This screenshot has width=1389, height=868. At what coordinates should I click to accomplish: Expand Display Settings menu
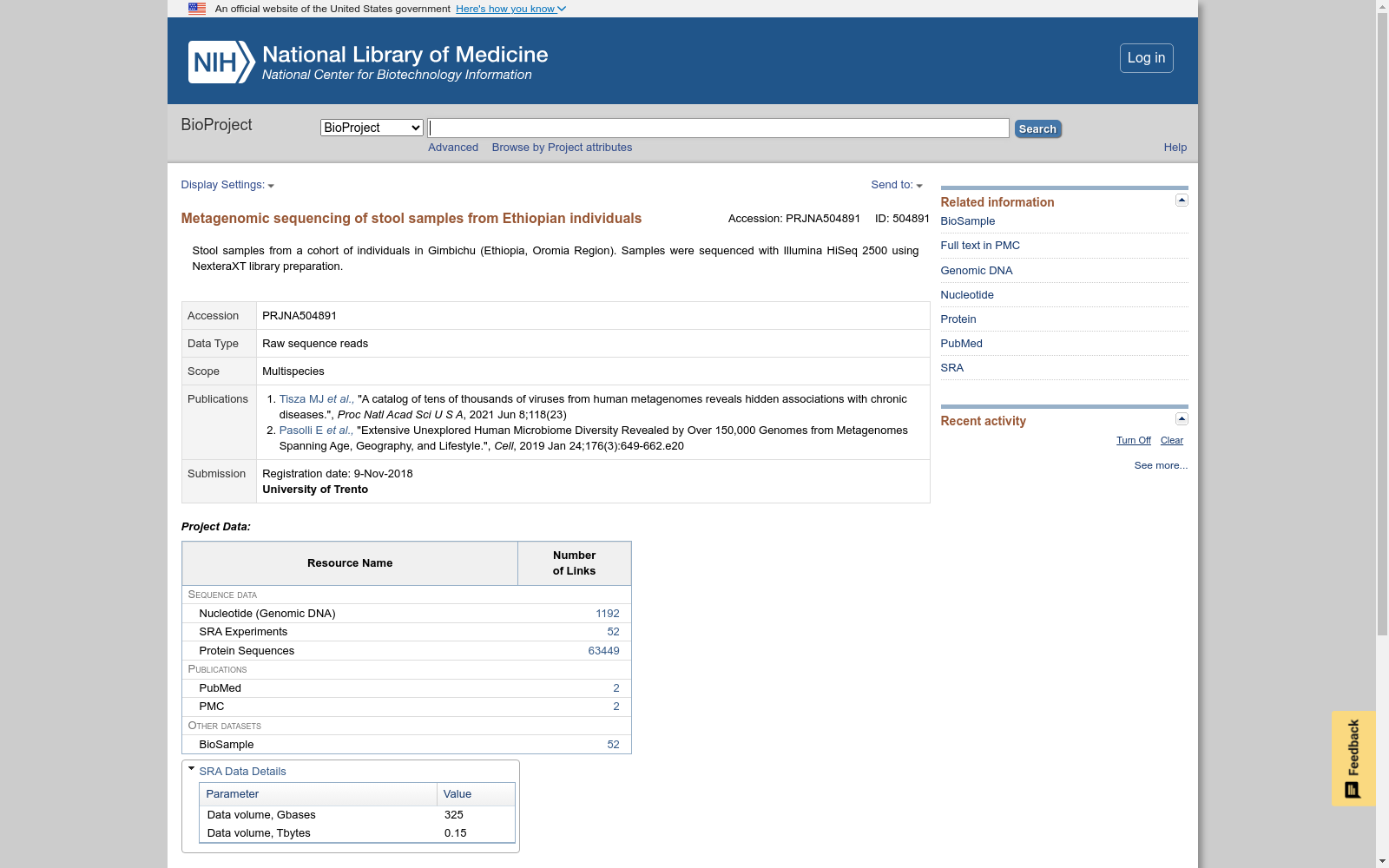coord(227,185)
